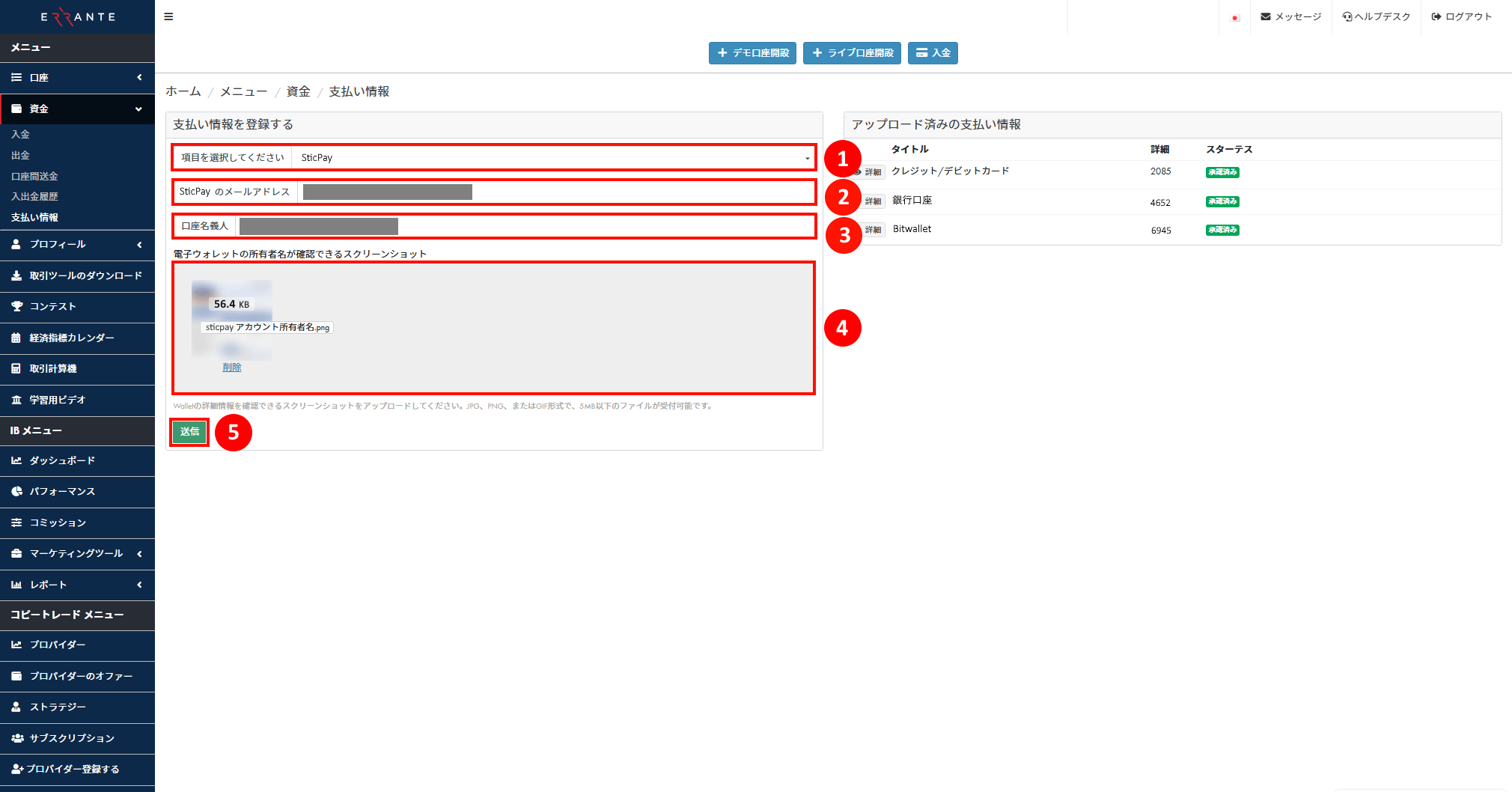
Task: Click the hamburger sidebar toggle icon
Action: (x=168, y=16)
